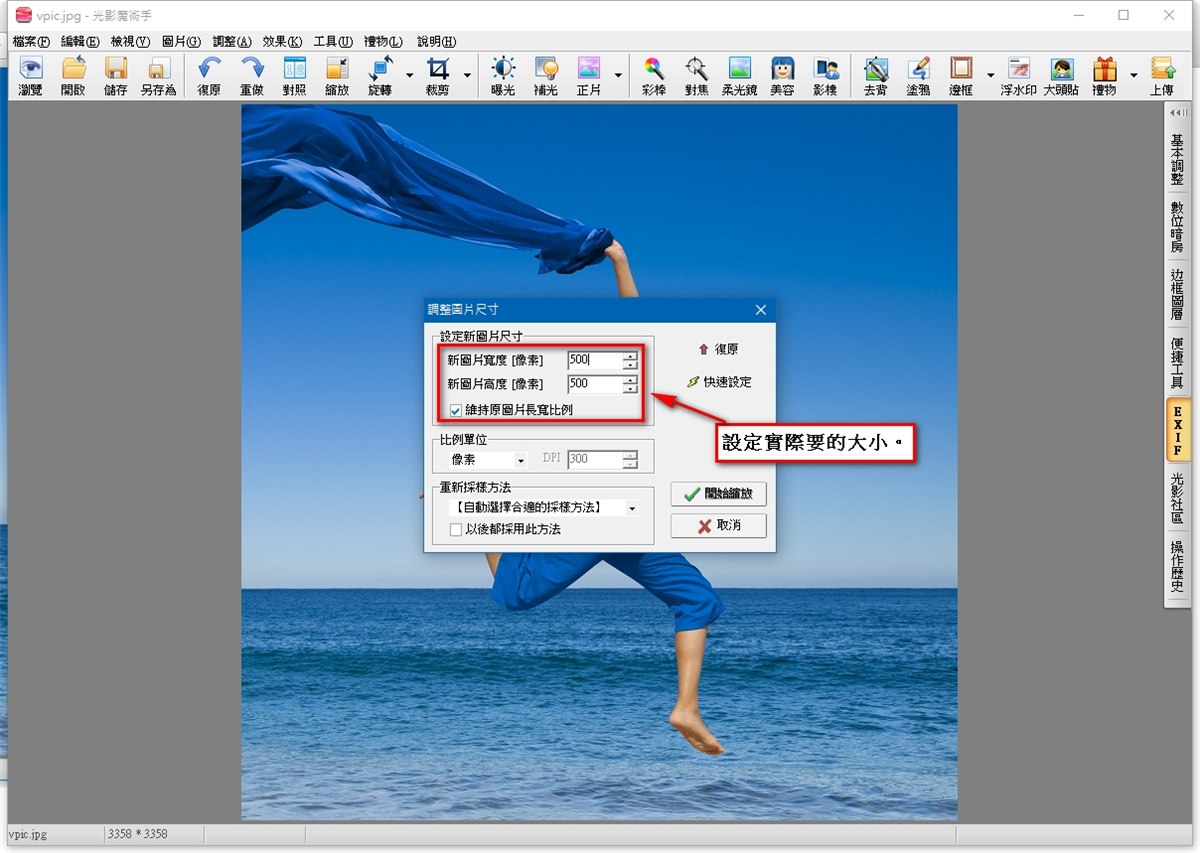Image resolution: width=1200 pixels, height=853 pixels.
Task: Select the 美容 (Beauty) portrait icon
Action: click(x=782, y=75)
